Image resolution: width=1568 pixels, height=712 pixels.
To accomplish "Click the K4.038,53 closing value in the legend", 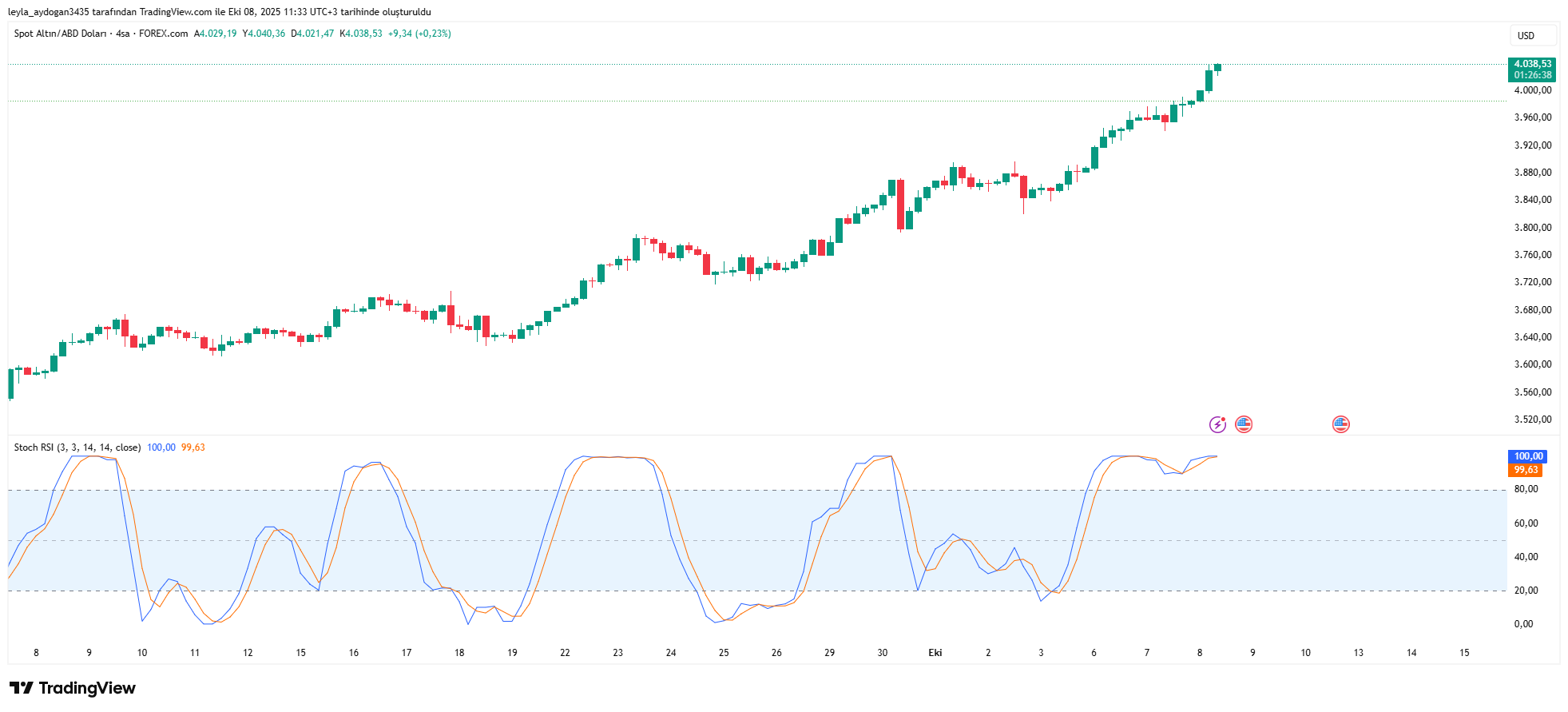I will pyautogui.click(x=361, y=34).
